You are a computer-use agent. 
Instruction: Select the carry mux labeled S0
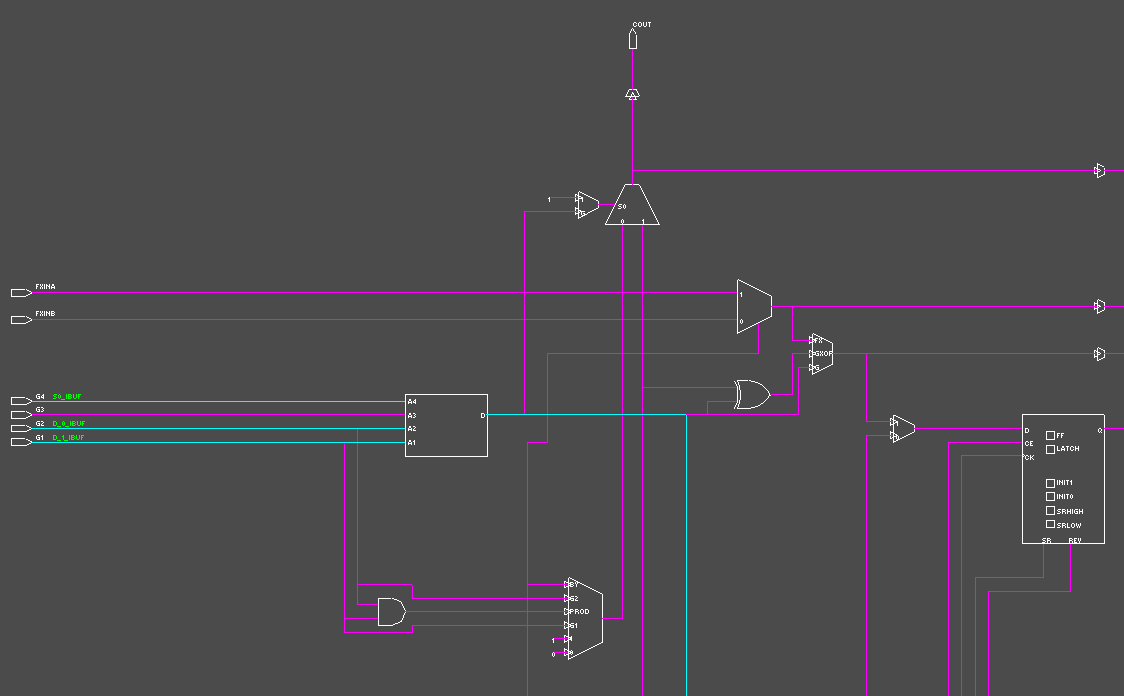click(632, 205)
